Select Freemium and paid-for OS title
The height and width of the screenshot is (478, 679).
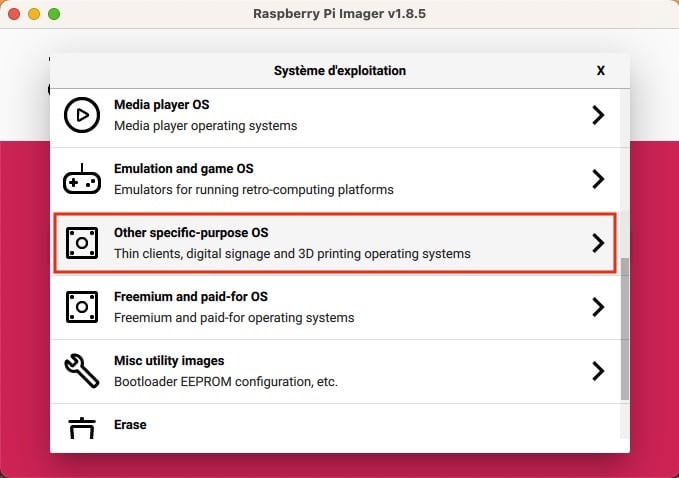click(x=191, y=297)
